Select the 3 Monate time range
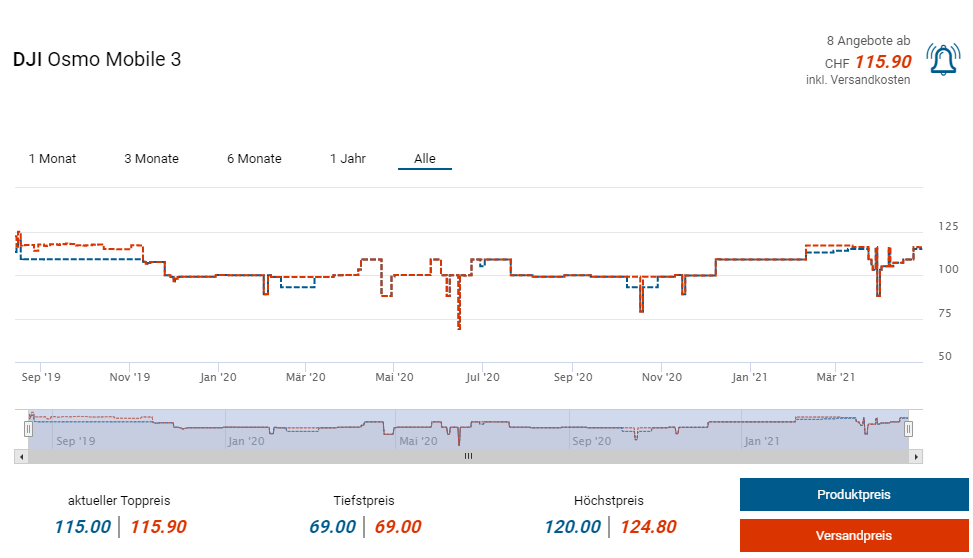Viewport: 973px width, 558px height. click(151, 159)
